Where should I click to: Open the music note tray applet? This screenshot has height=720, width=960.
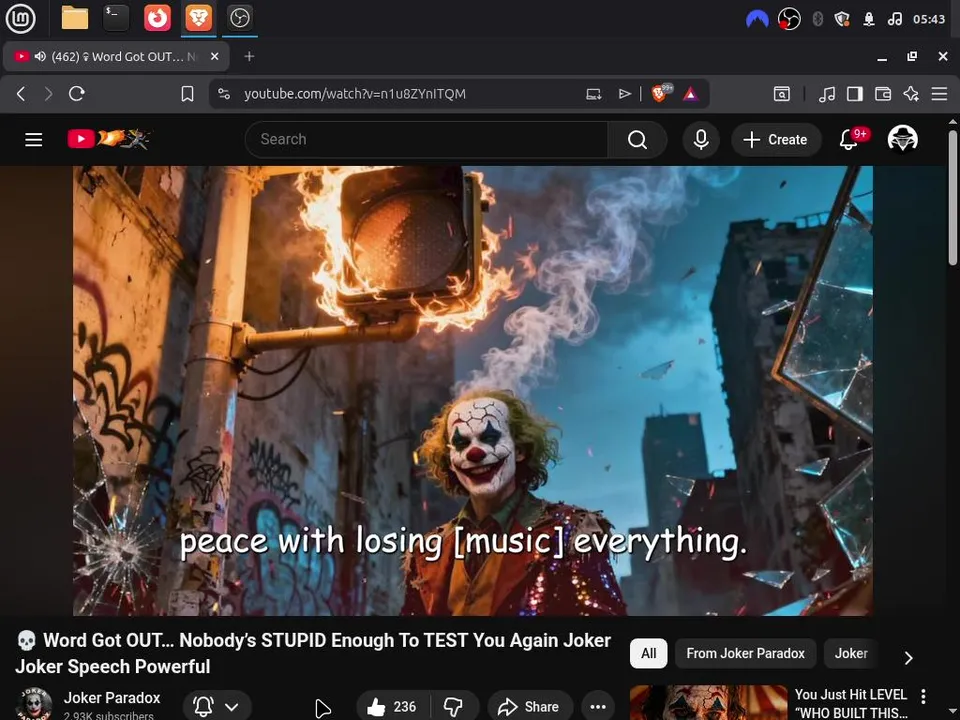tap(894, 19)
